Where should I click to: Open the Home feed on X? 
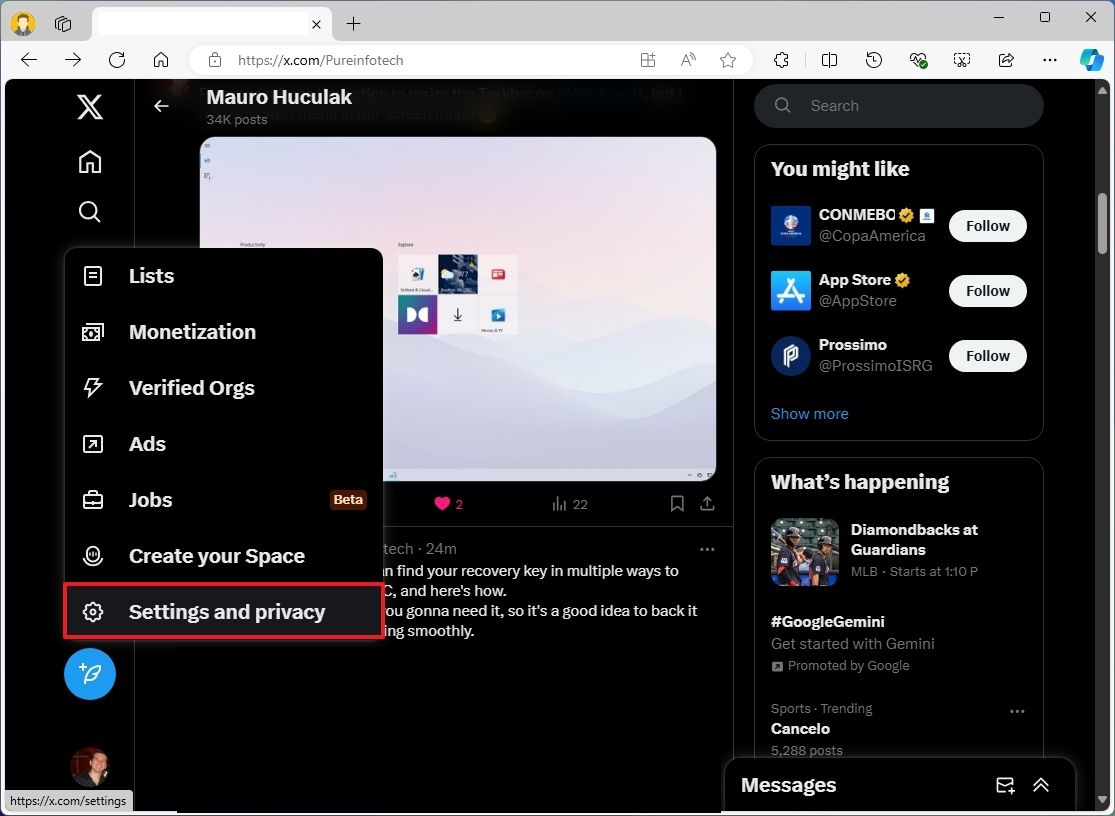(x=90, y=161)
